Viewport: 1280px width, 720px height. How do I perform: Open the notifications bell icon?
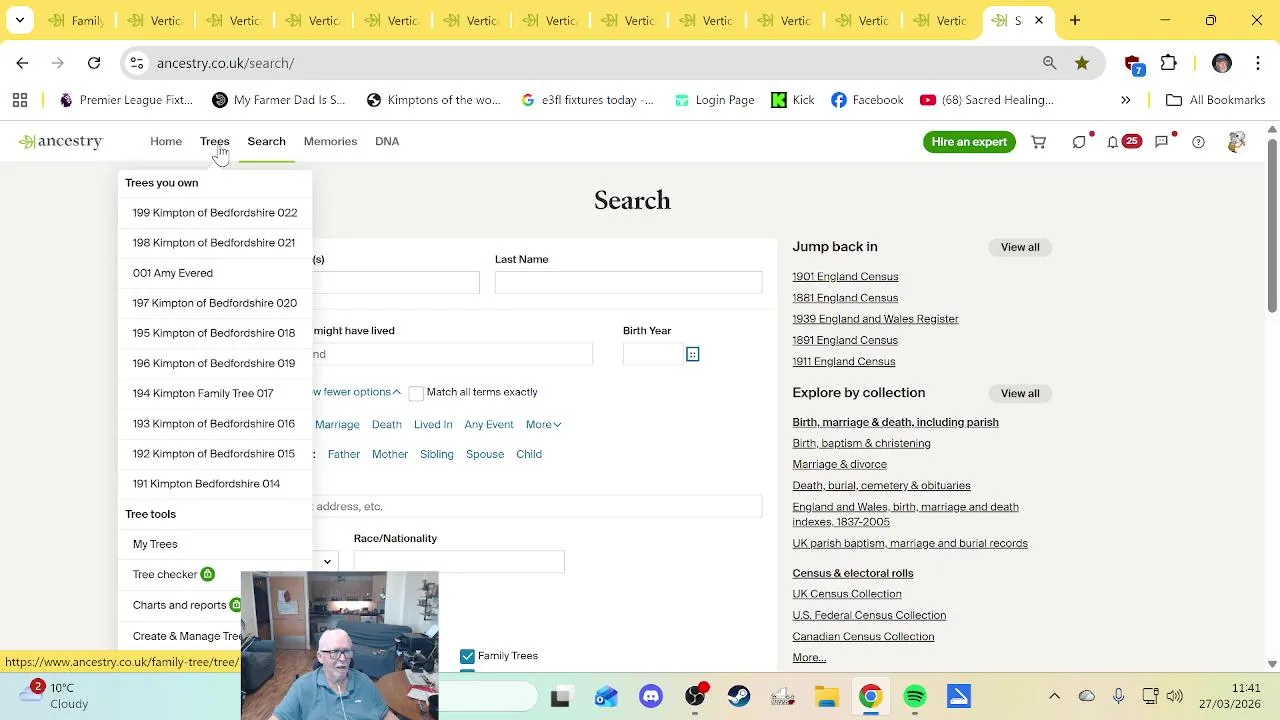pyautogui.click(x=1112, y=142)
